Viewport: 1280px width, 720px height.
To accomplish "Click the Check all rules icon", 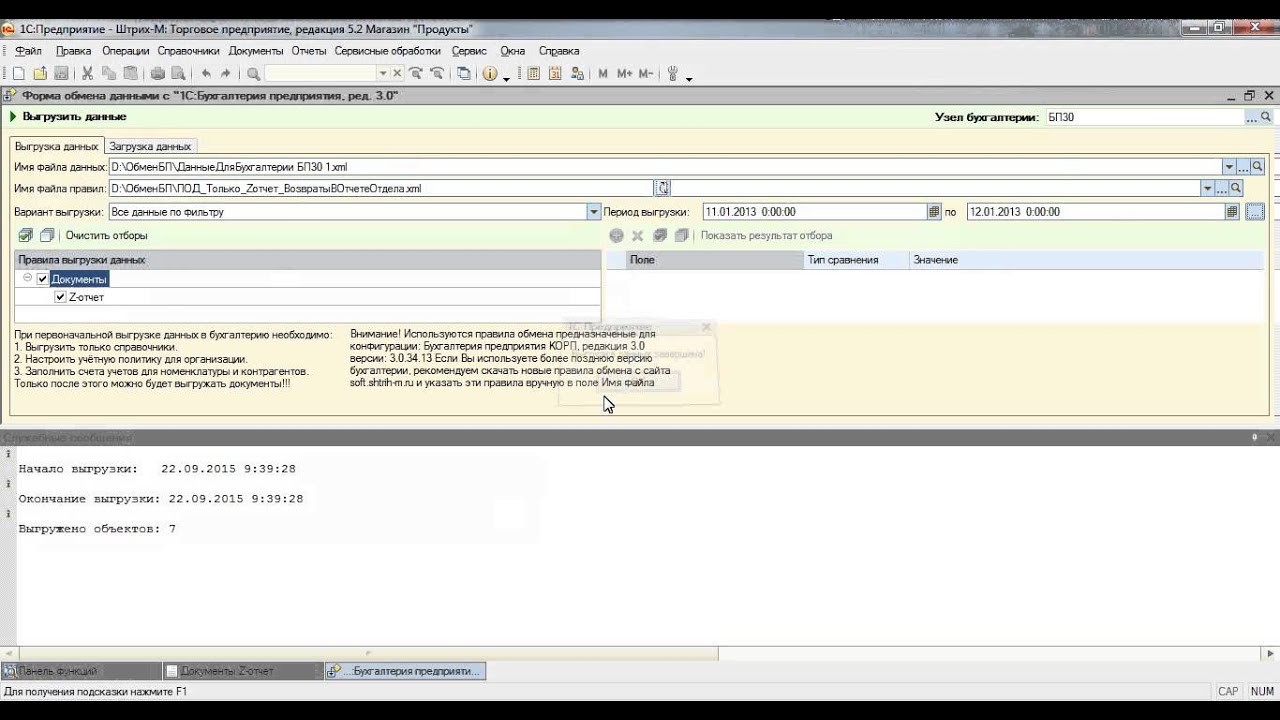I will pyautogui.click(x=26, y=236).
